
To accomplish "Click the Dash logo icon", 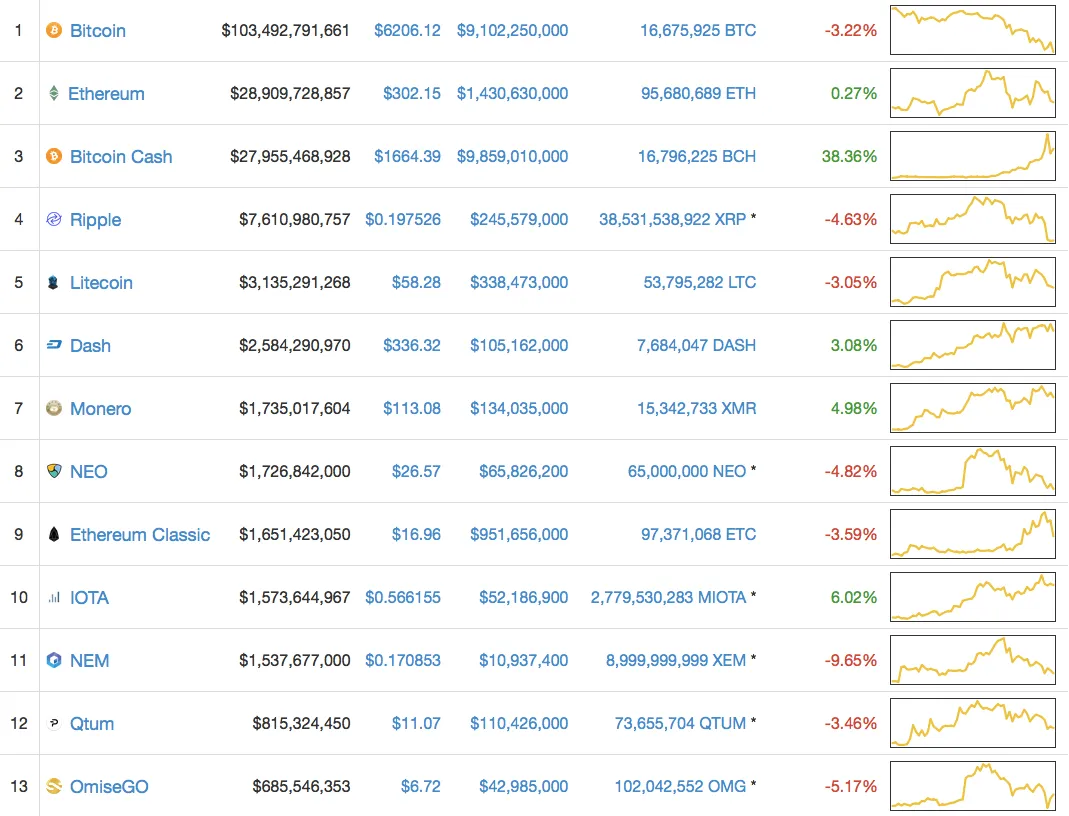I will [x=54, y=345].
